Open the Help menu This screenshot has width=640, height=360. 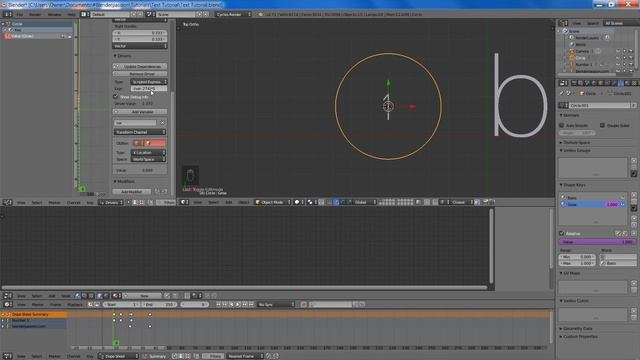tap(71, 14)
